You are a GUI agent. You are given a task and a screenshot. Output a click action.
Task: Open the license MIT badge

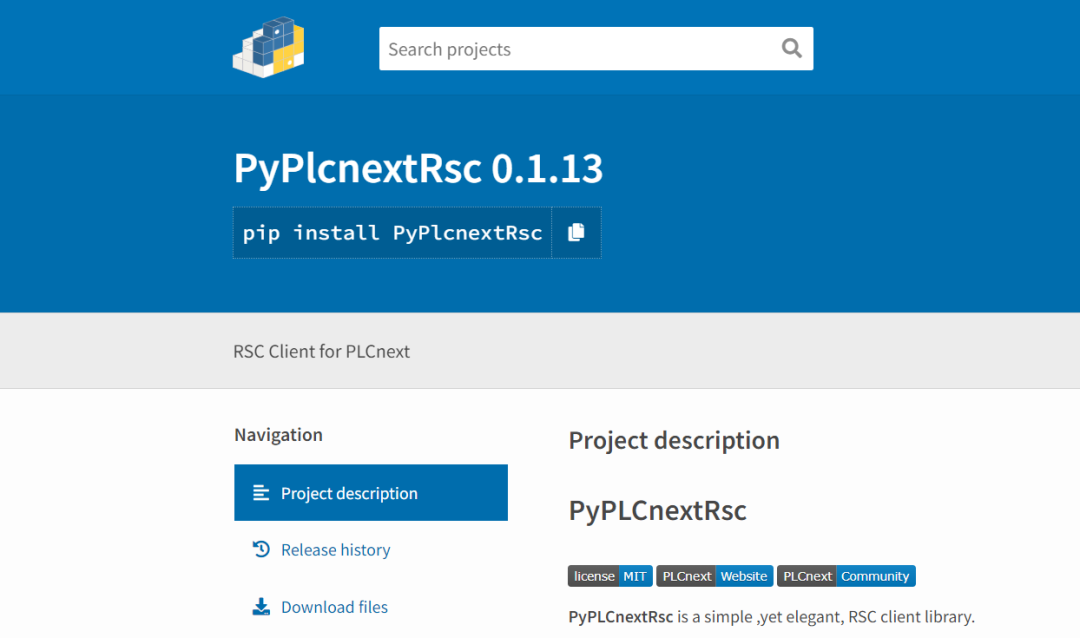[610, 576]
